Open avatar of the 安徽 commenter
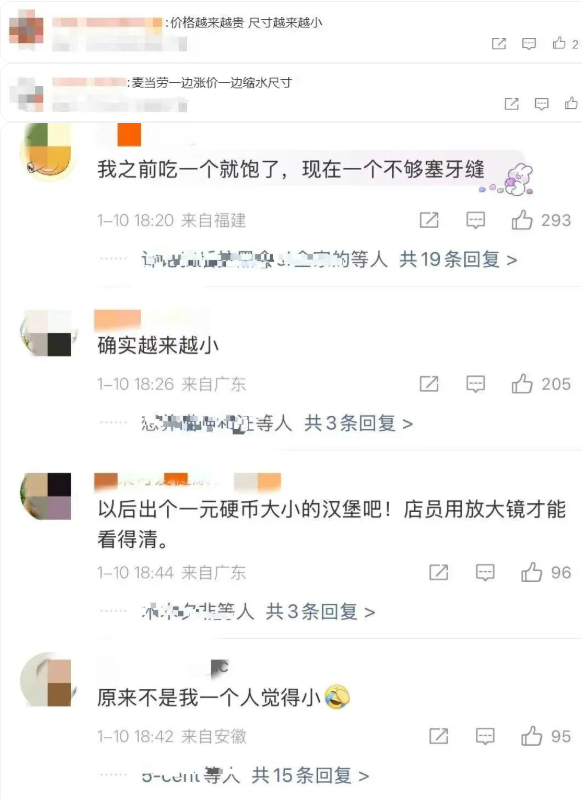 coord(48,681)
